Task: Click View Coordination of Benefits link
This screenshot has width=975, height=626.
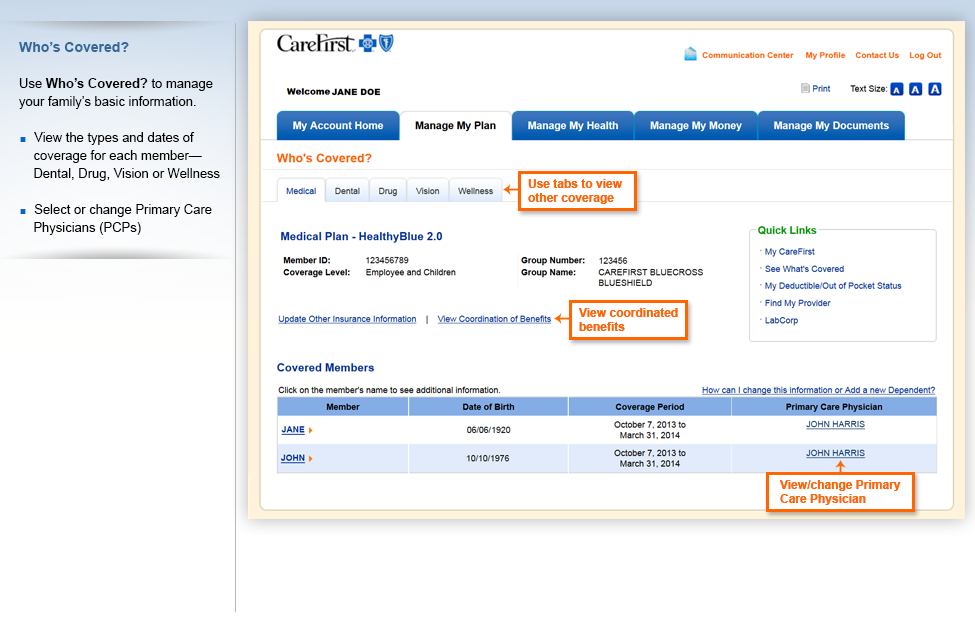Action: tap(494, 319)
